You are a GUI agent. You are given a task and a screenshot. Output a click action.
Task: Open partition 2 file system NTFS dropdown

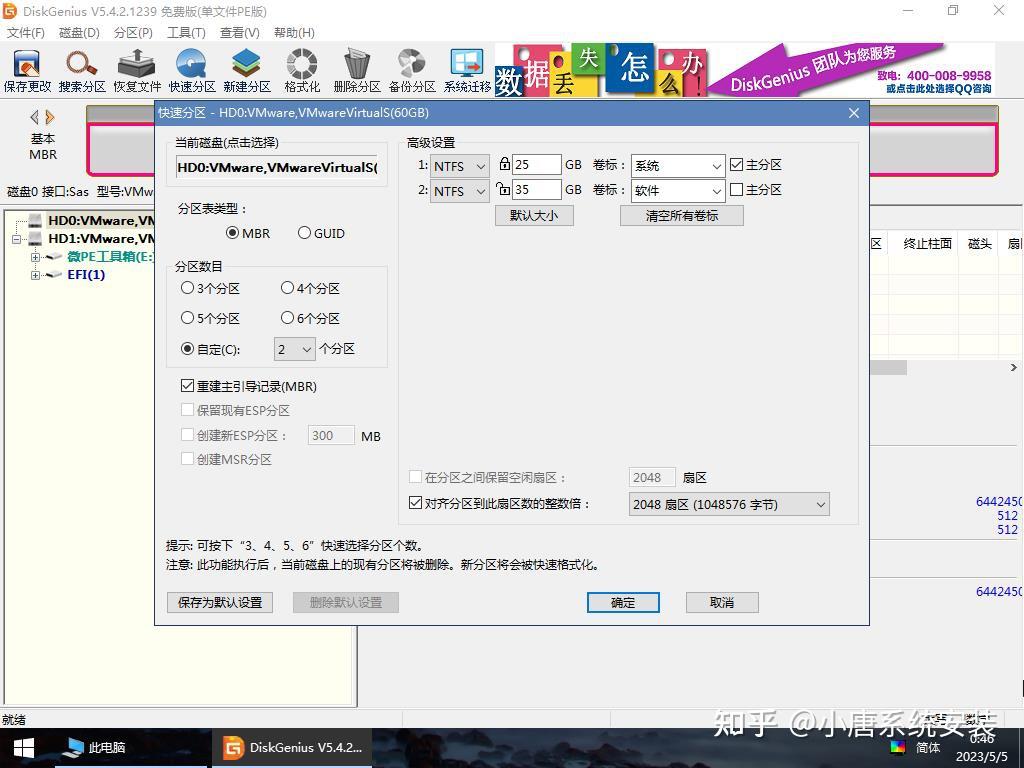point(460,191)
